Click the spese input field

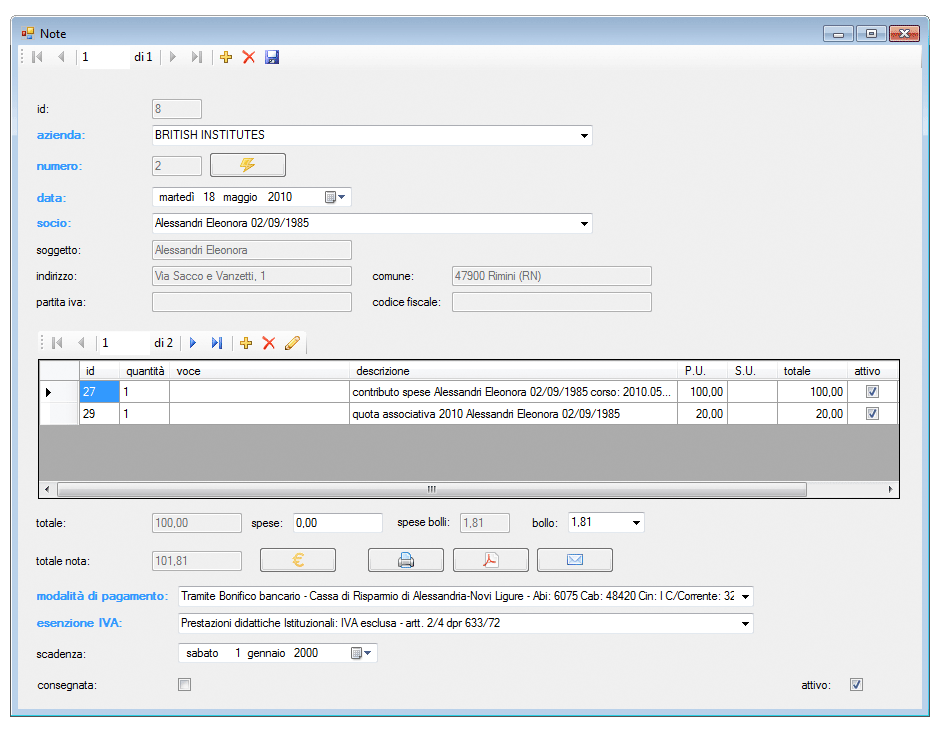pyautogui.click(x=338, y=523)
